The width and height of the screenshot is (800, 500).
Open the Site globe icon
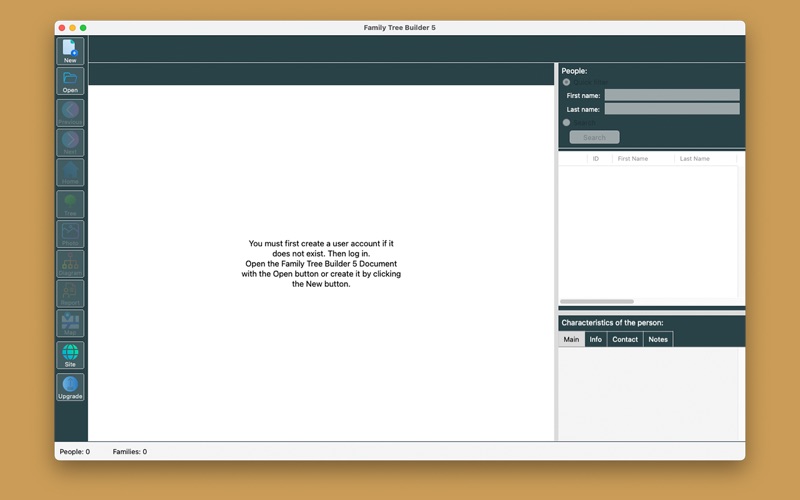(70, 355)
